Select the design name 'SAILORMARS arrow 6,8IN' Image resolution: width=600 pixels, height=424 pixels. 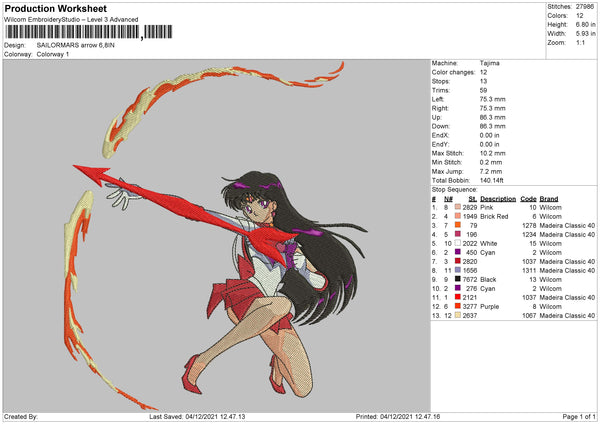point(75,45)
